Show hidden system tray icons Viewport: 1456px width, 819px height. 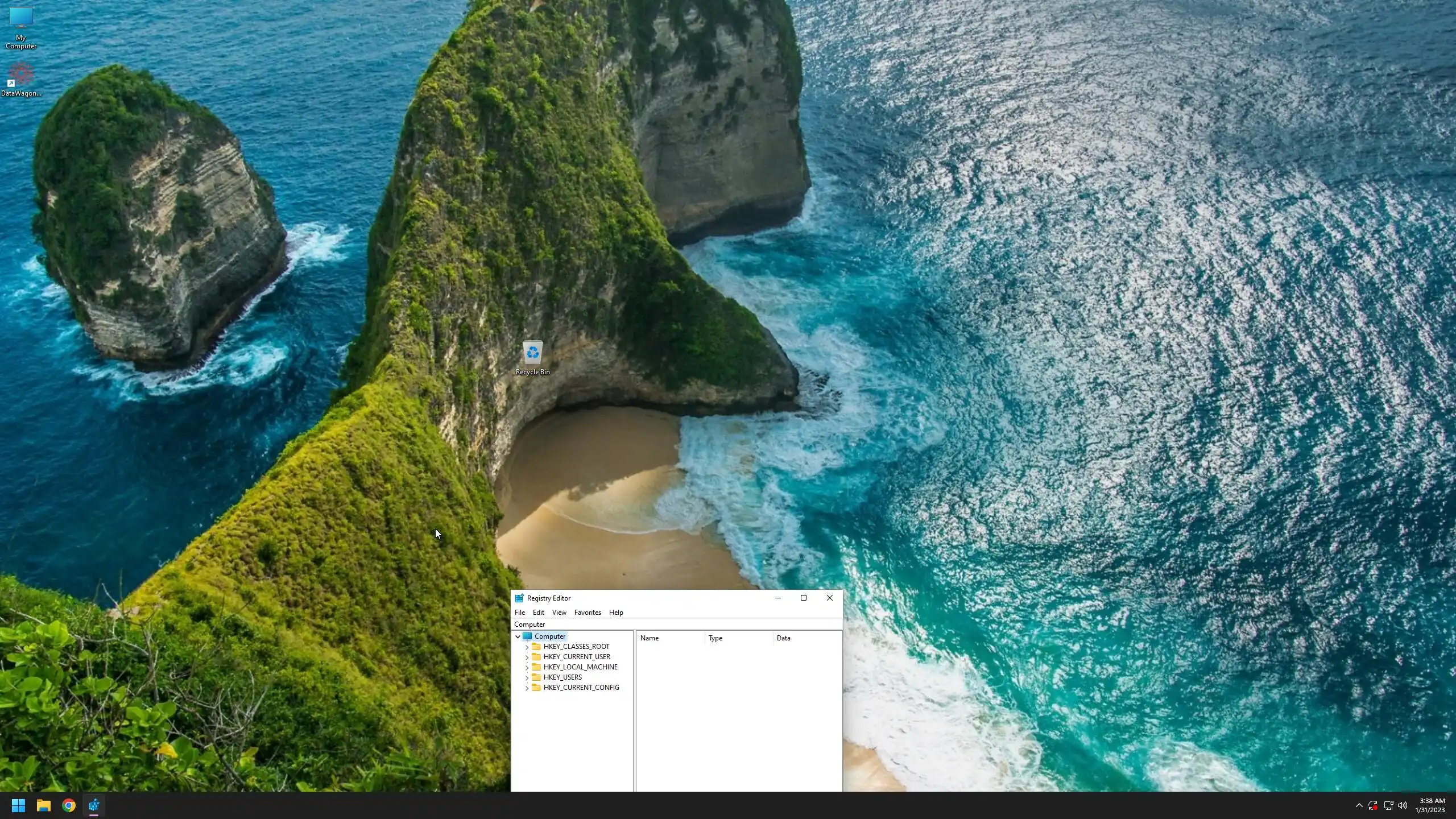click(1359, 805)
